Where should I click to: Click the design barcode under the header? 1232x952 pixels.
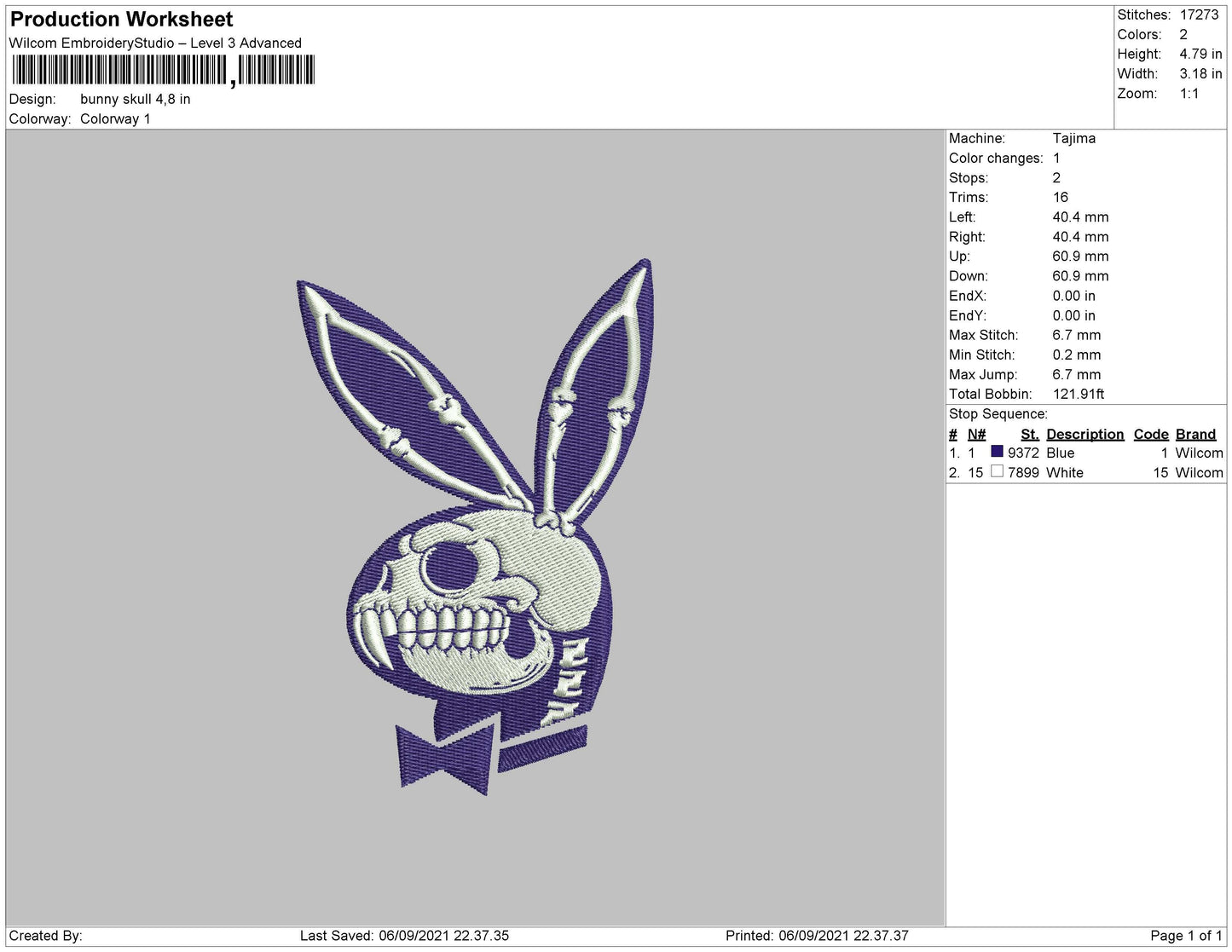163,70
